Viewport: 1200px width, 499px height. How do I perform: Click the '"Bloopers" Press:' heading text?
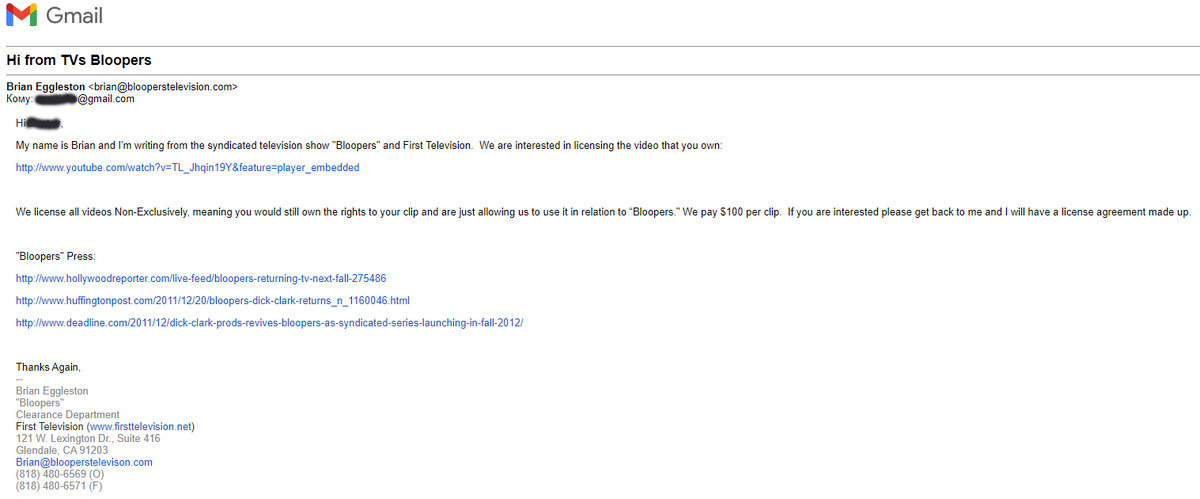(55, 256)
